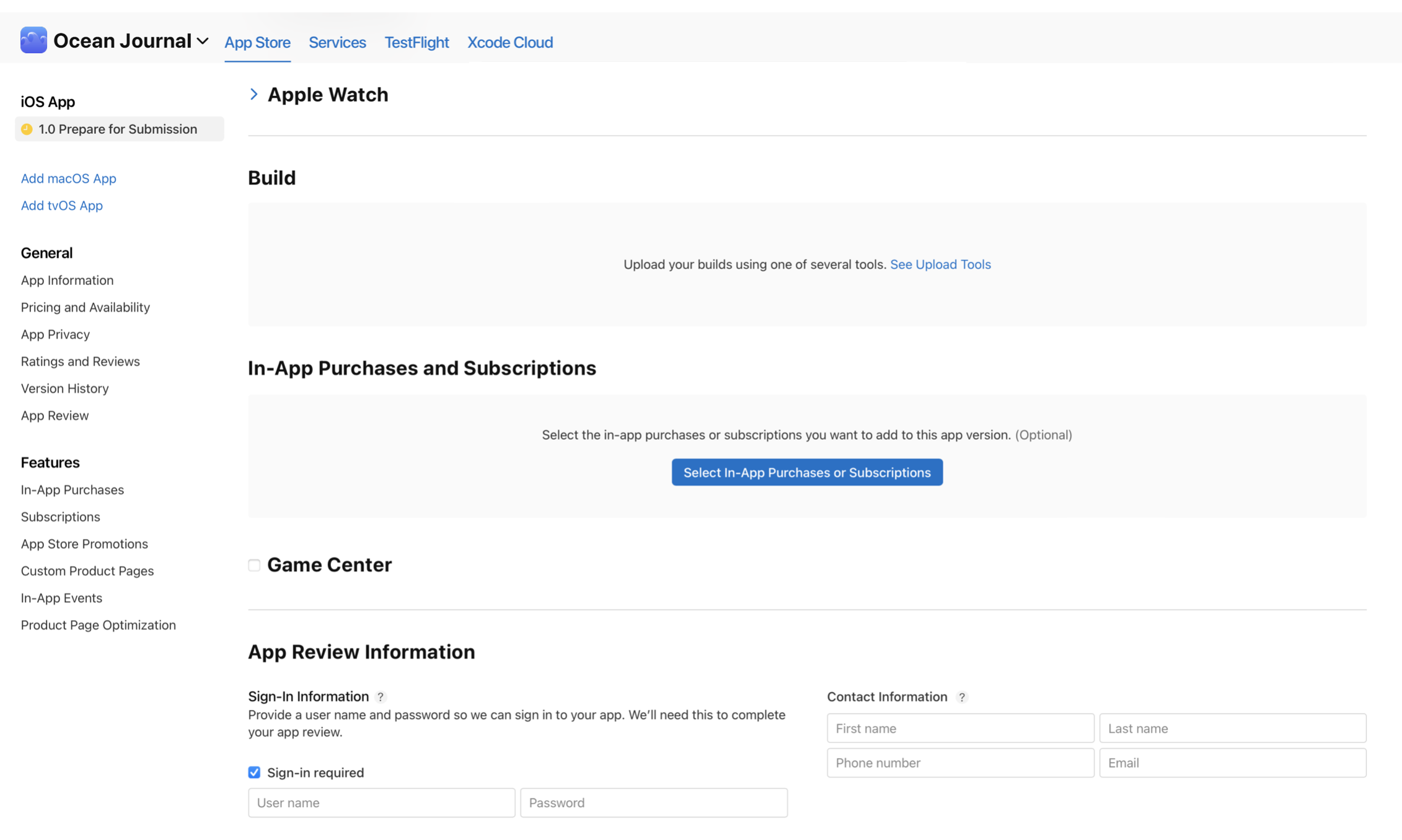
Task: View Version History
Action: pos(64,388)
